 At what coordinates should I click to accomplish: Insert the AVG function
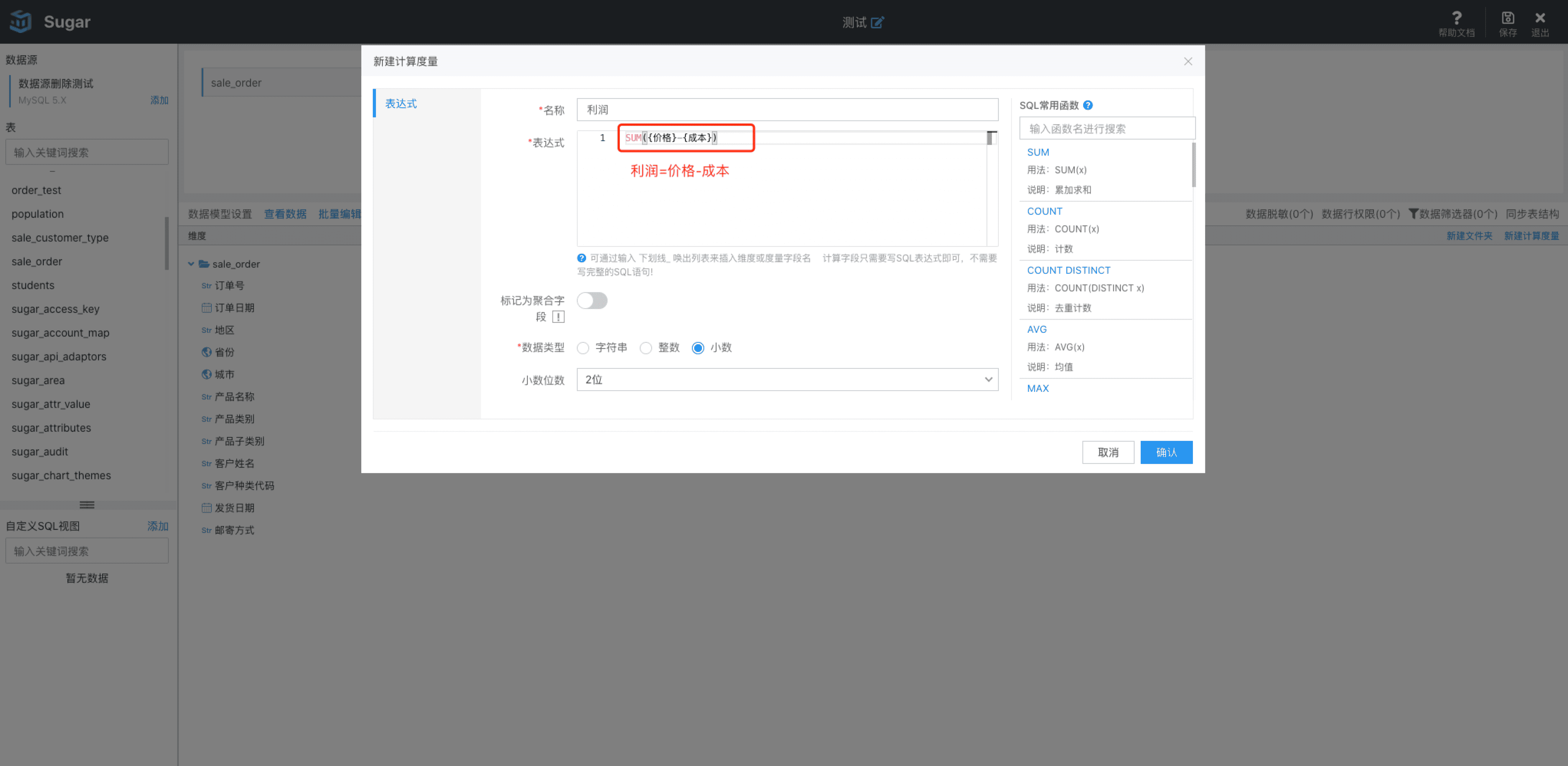1037,329
